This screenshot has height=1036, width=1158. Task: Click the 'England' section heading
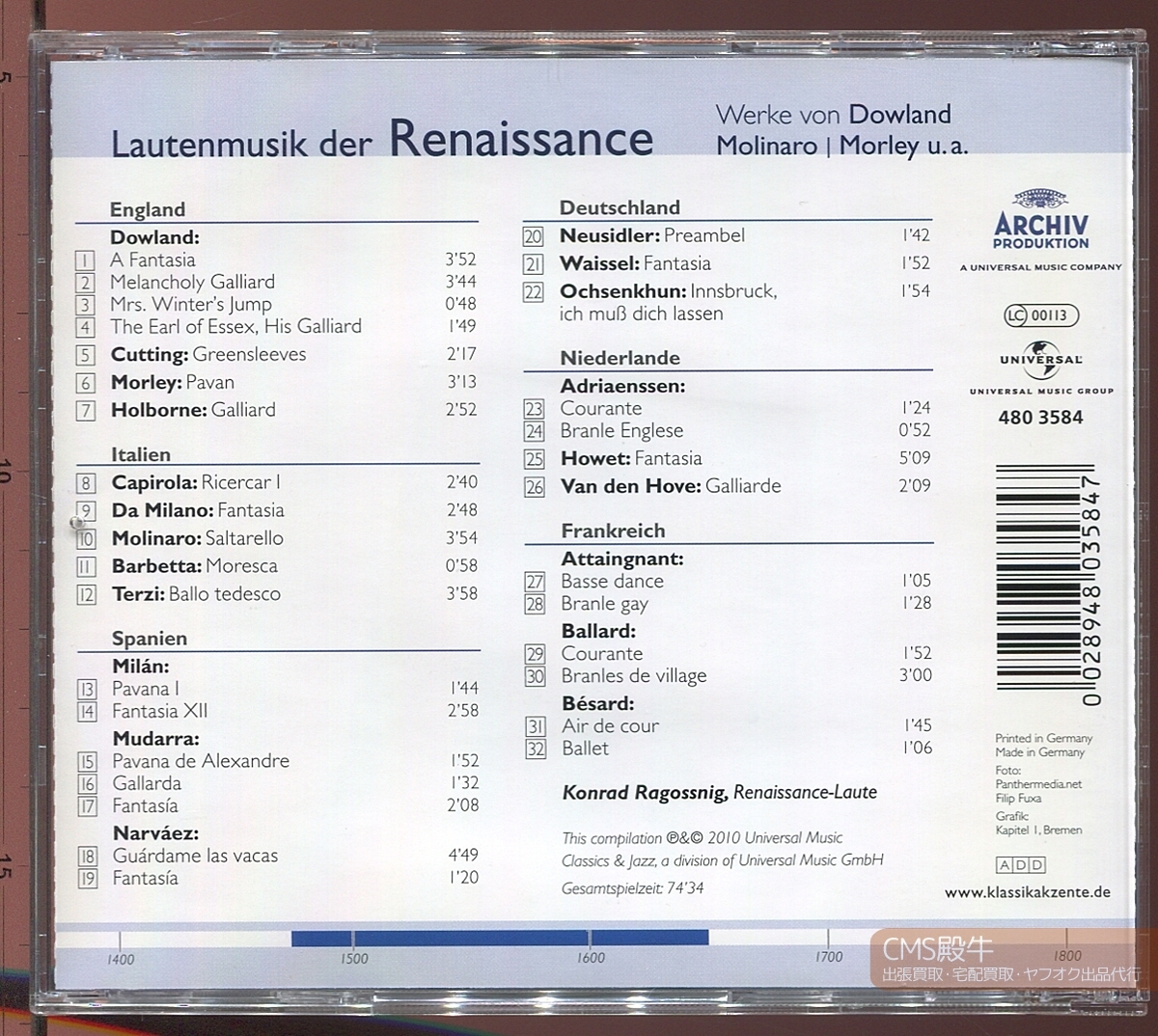[148, 209]
